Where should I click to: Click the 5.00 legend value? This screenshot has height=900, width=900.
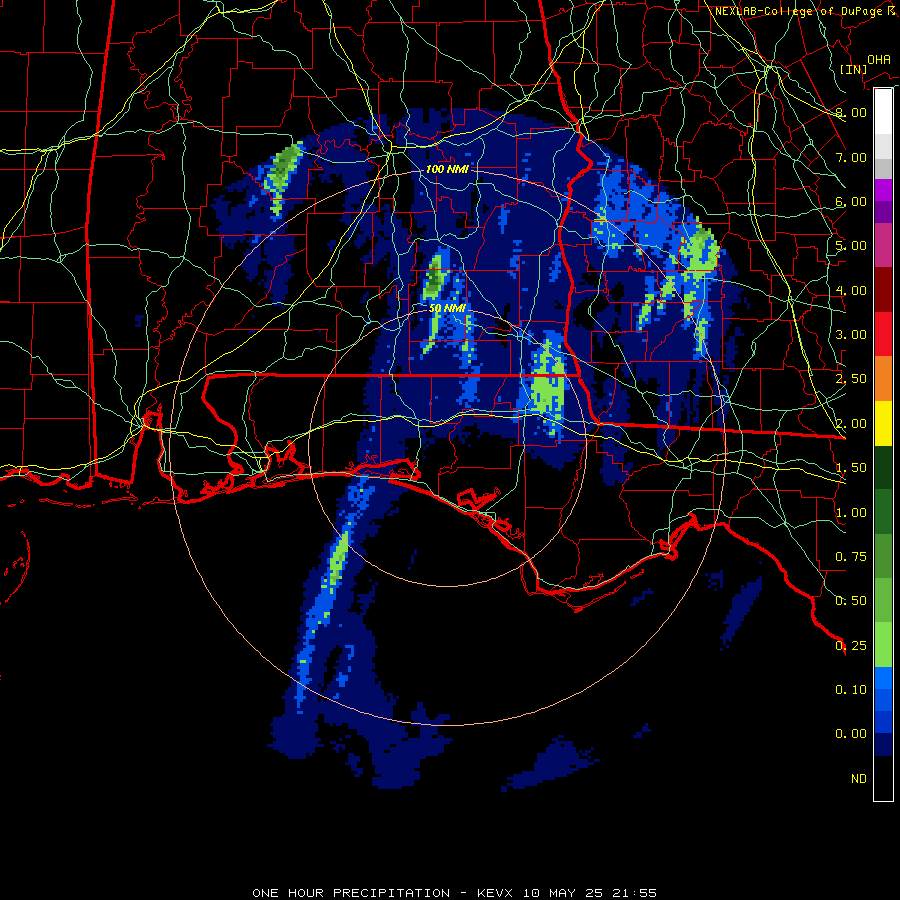point(851,246)
